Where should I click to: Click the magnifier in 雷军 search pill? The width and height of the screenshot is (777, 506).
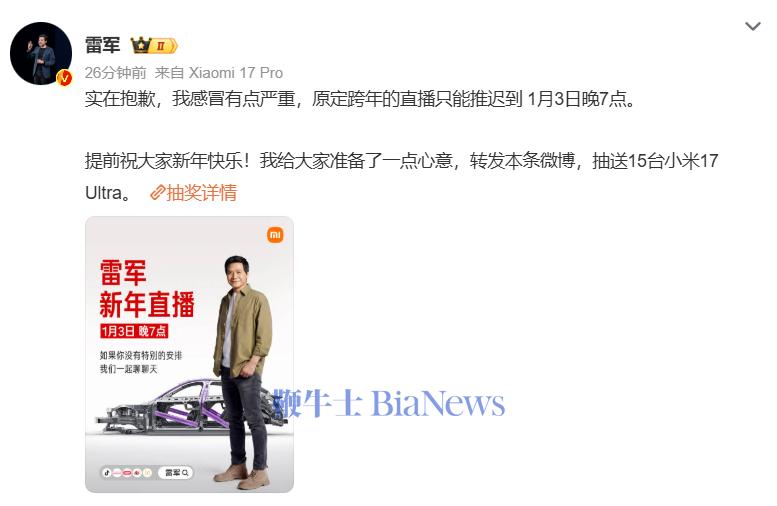(x=185, y=473)
